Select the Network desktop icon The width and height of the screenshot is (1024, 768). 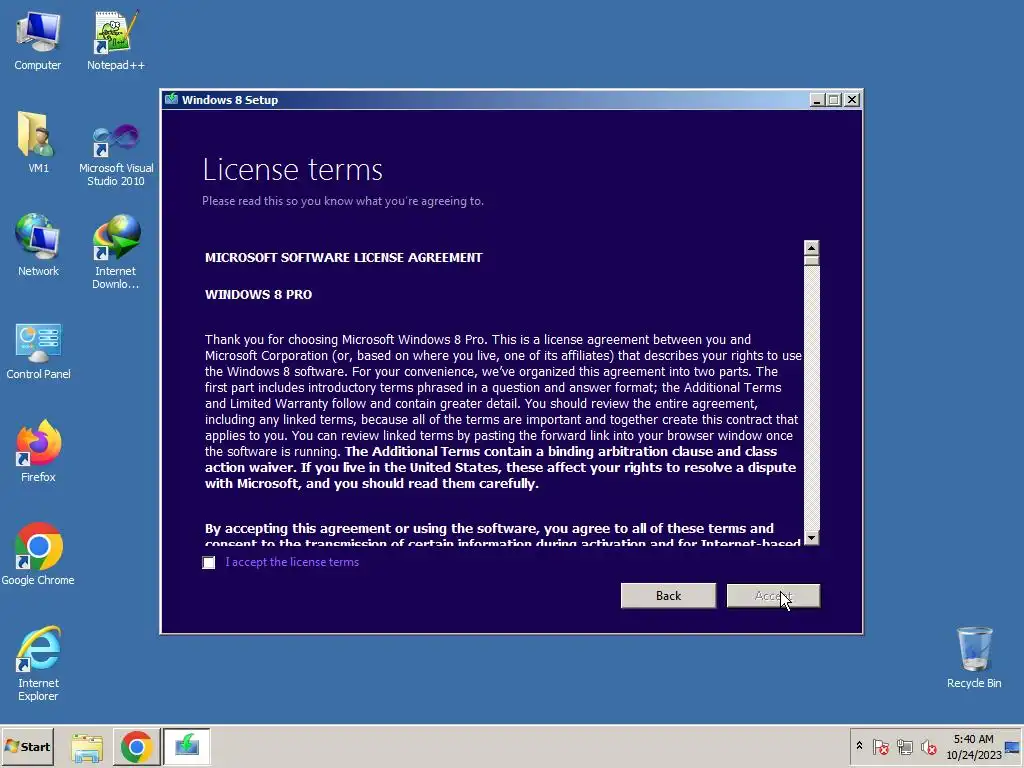(x=38, y=246)
